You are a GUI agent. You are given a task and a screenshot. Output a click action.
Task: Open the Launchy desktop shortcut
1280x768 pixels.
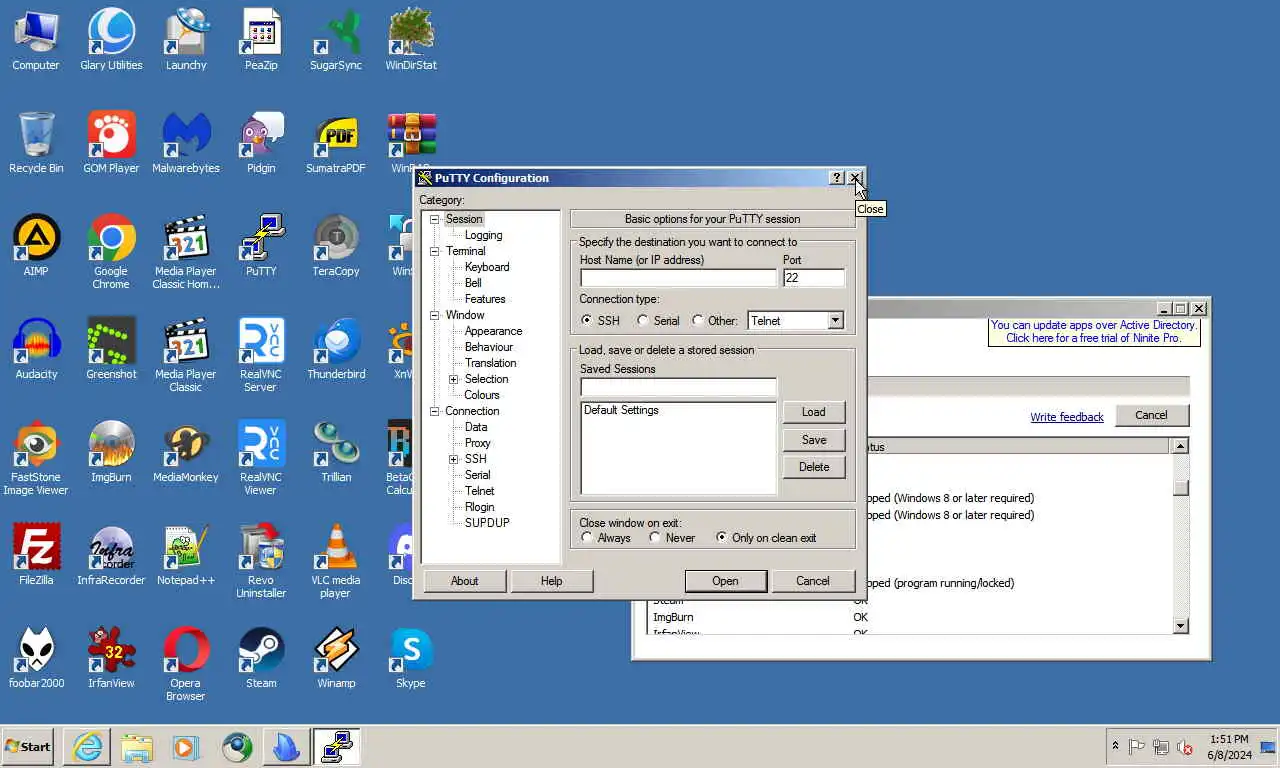[x=186, y=40]
